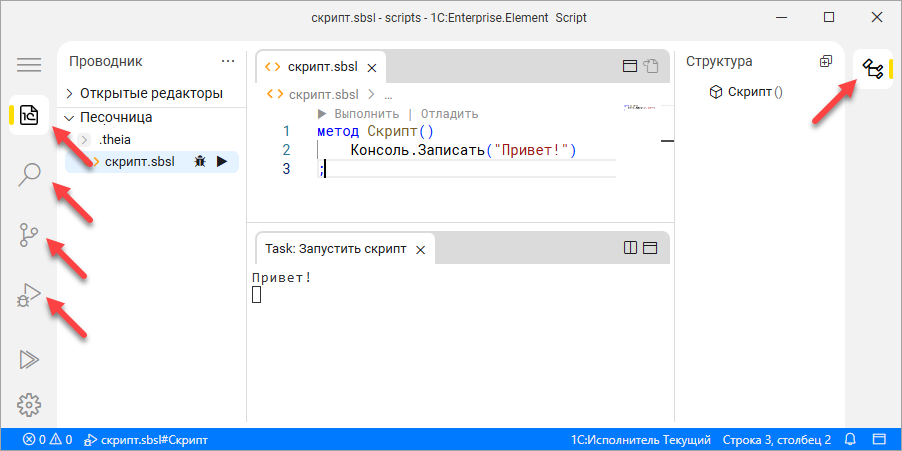Close the скрипт.sbsl editor tab

click(x=372, y=68)
